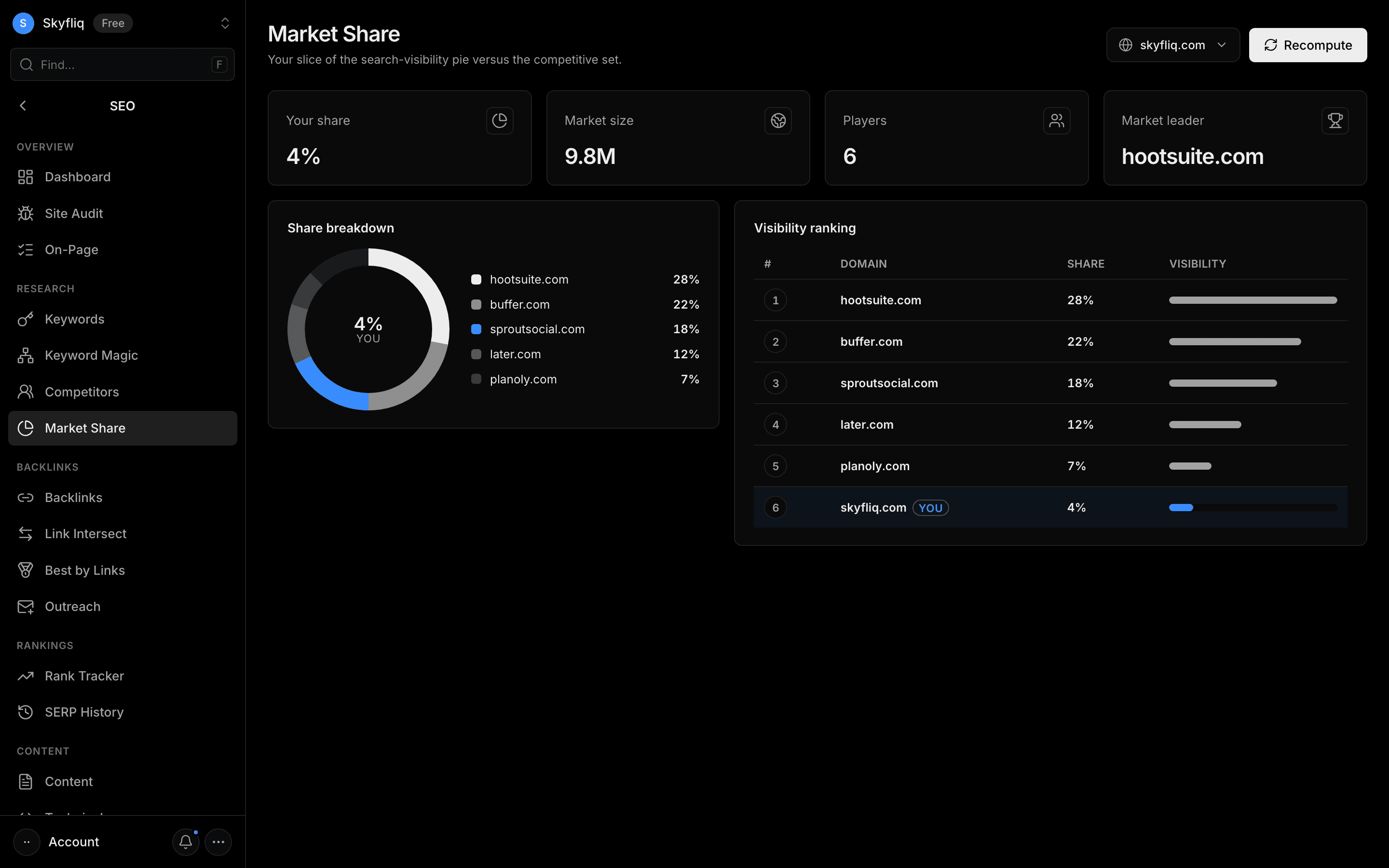The width and height of the screenshot is (1389, 868).
Task: Click the 22% share for buffer.com row
Action: 1080,341
